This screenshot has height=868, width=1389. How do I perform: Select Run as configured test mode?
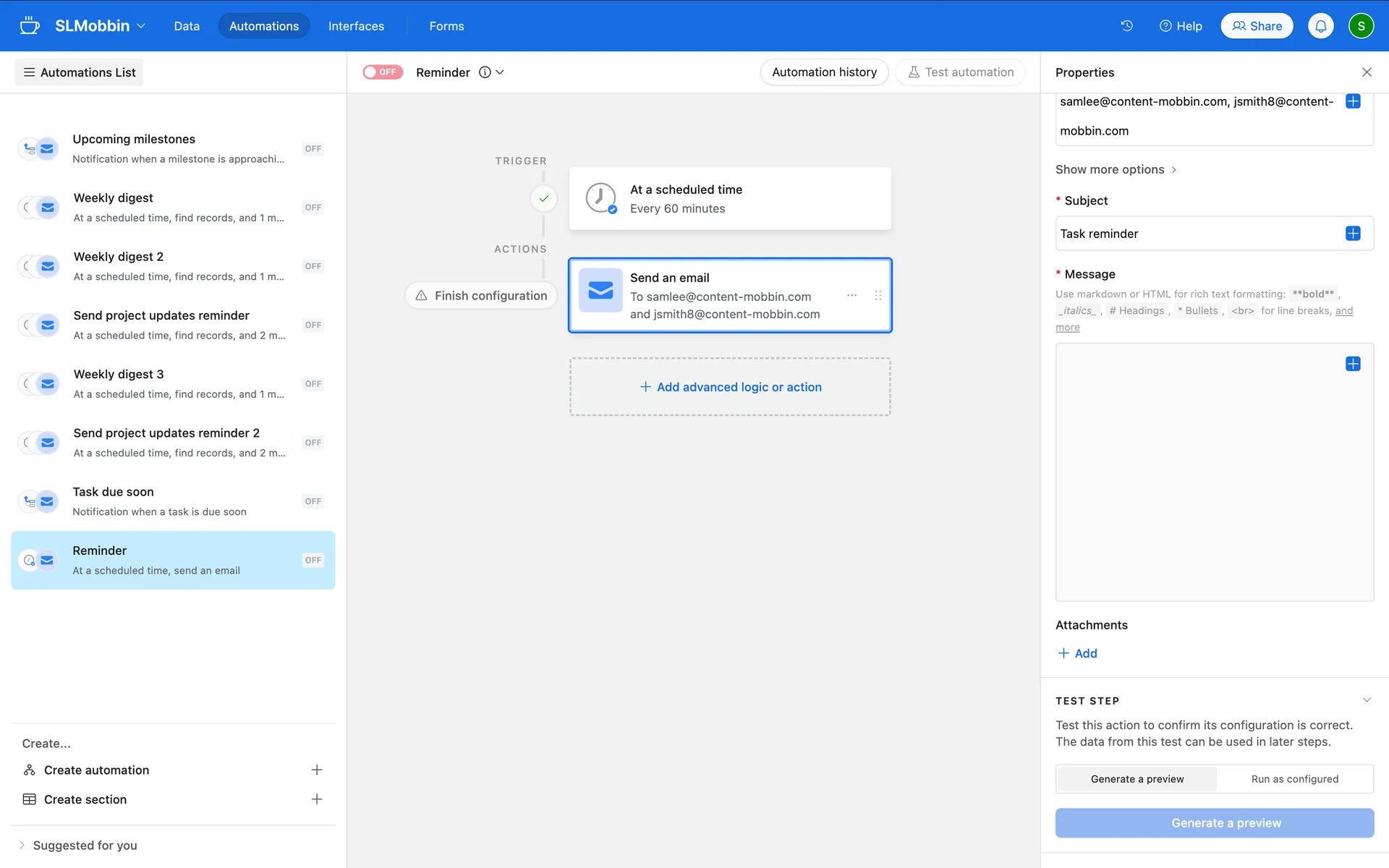point(1294,779)
